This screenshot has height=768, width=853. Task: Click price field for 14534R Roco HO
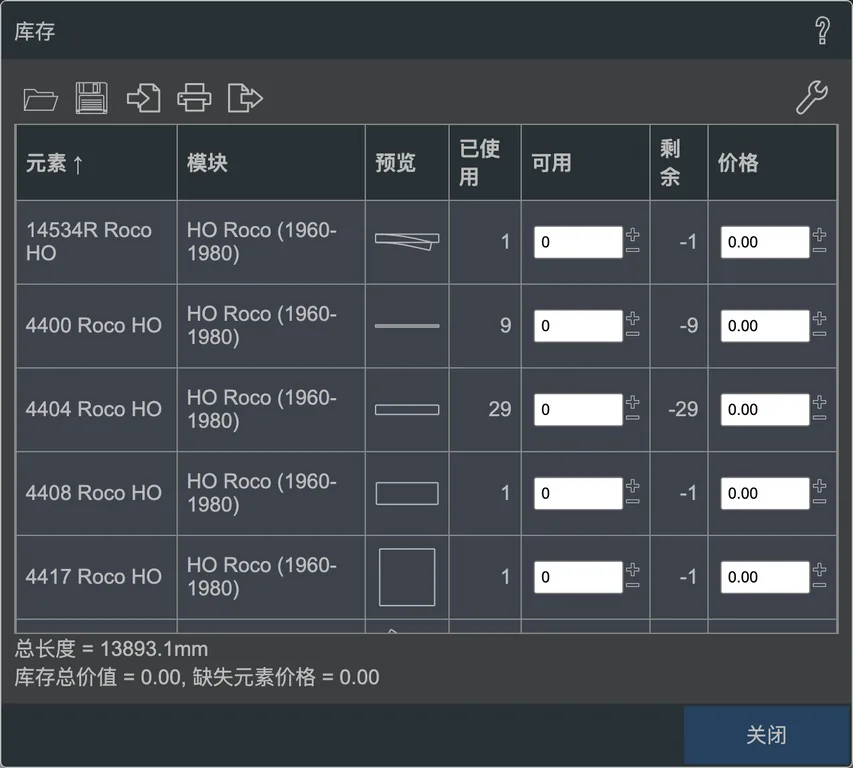[x=765, y=242]
